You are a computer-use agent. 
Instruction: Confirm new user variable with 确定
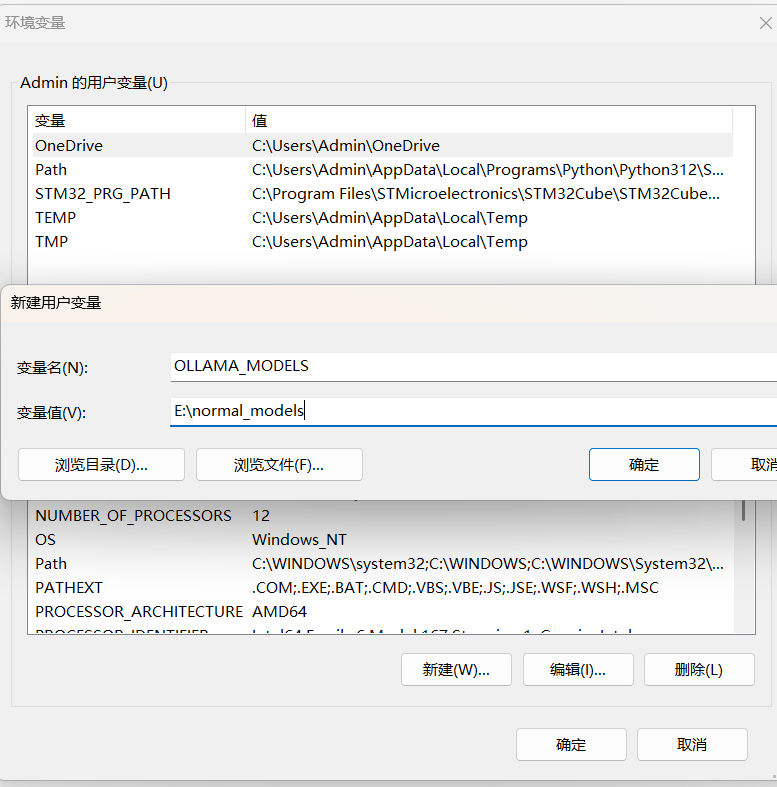(x=643, y=465)
